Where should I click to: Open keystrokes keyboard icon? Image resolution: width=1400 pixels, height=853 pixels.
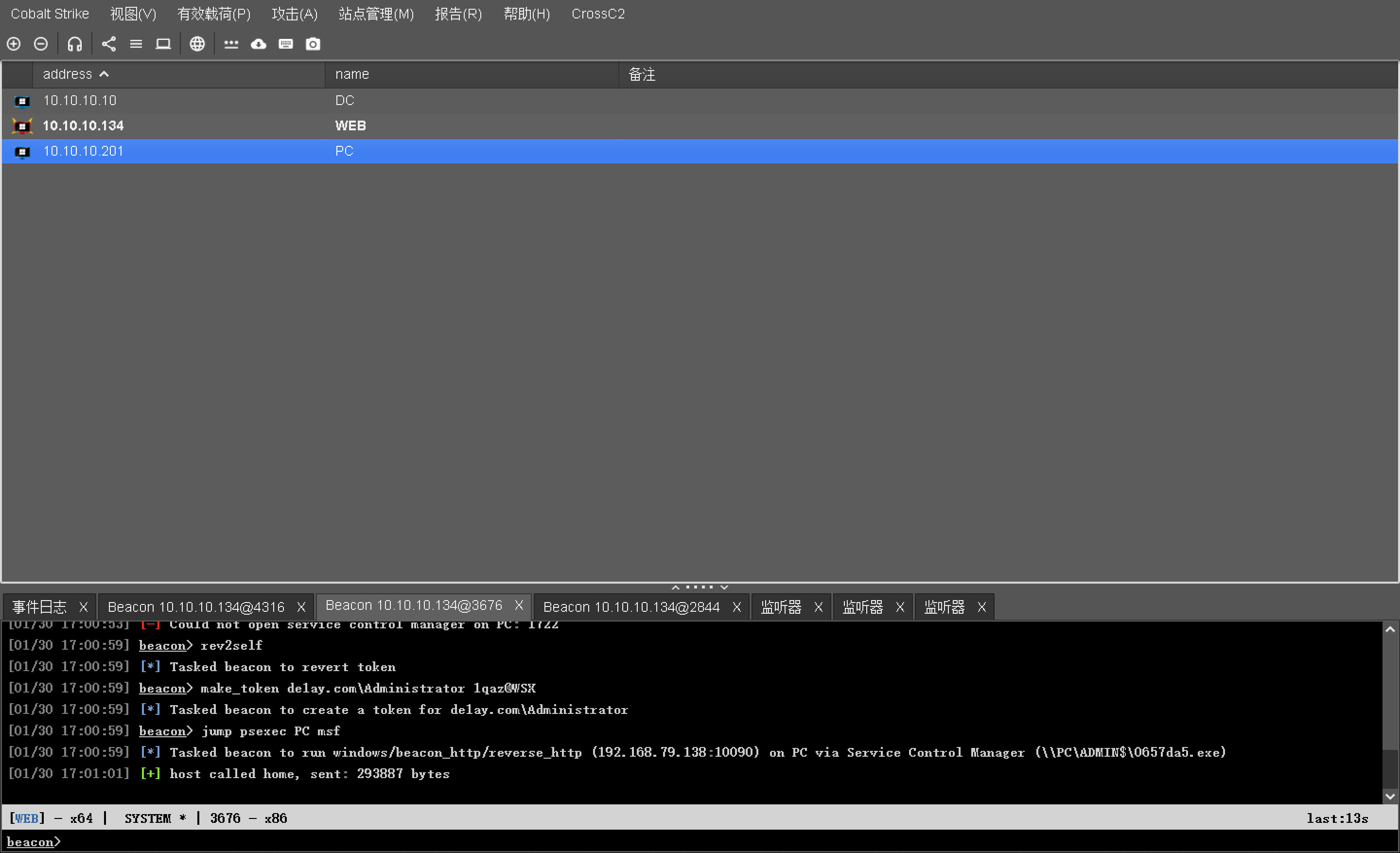(286, 44)
